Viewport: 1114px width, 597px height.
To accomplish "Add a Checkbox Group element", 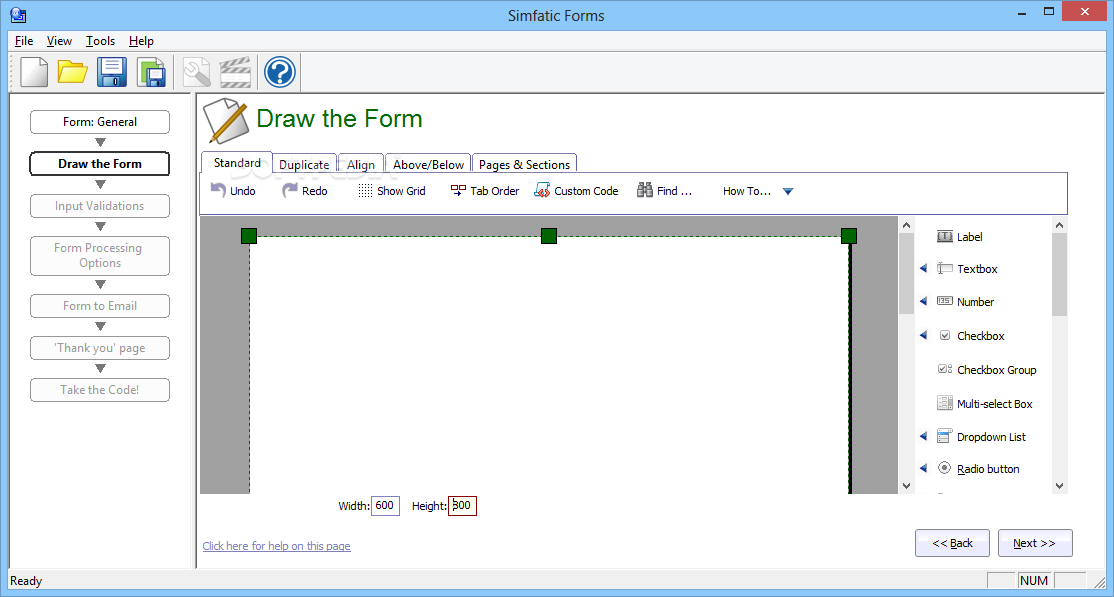I will tap(986, 370).
